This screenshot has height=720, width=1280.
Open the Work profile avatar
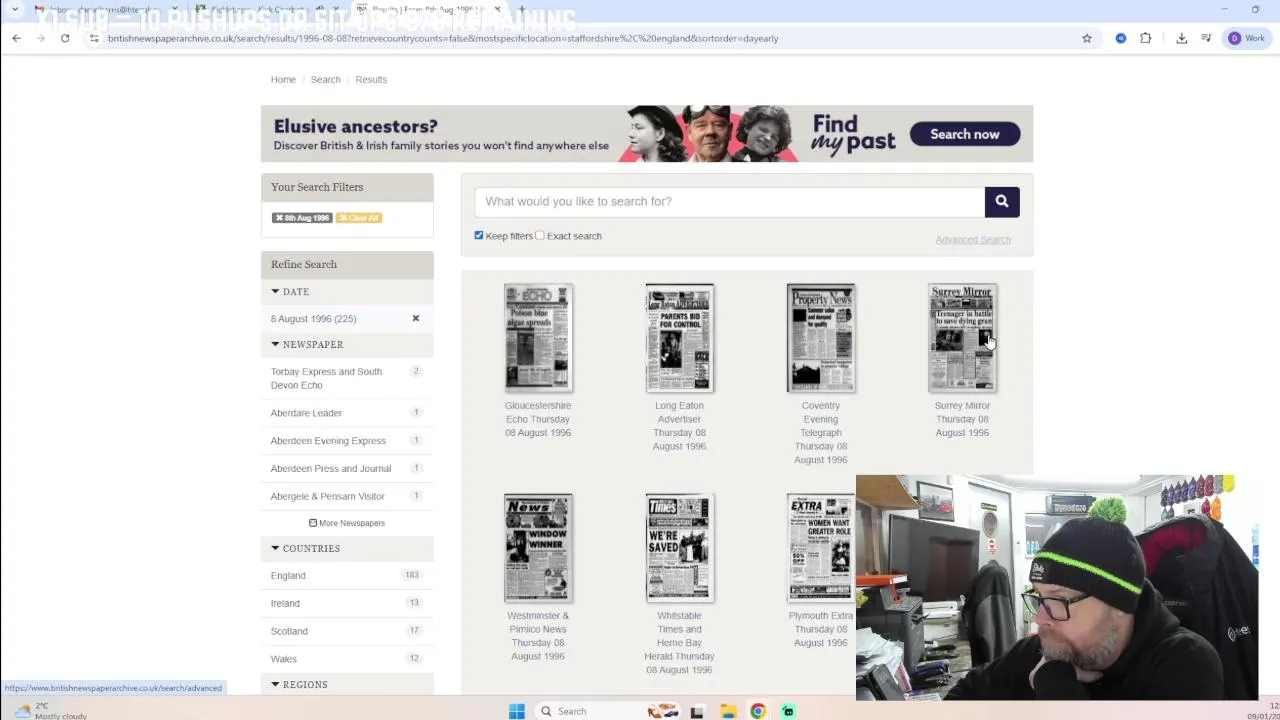coord(1247,38)
